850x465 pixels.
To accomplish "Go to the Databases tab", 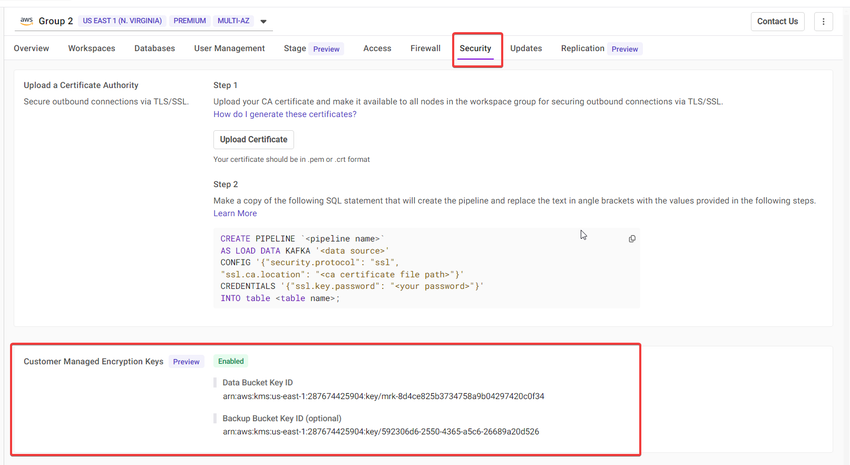I will (154, 48).
